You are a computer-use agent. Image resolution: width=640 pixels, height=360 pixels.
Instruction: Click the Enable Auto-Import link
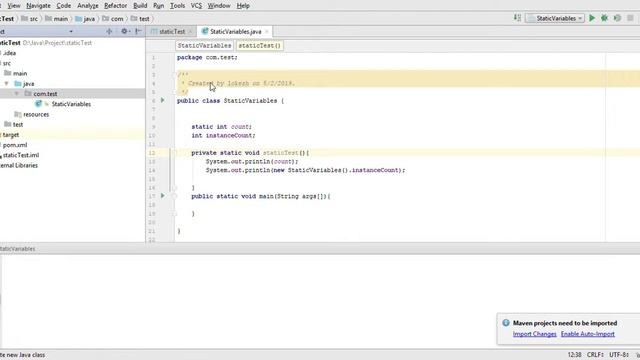587,334
